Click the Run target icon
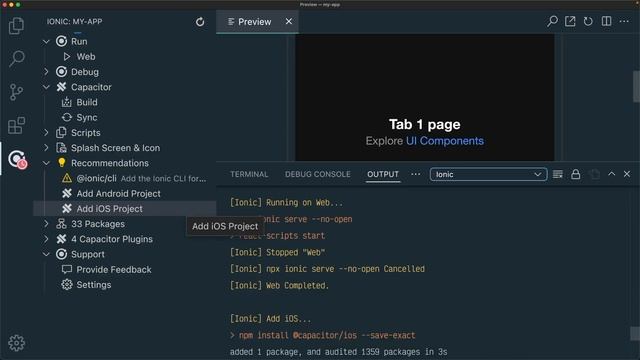Viewport: 640px width, 360px height. click(62, 41)
